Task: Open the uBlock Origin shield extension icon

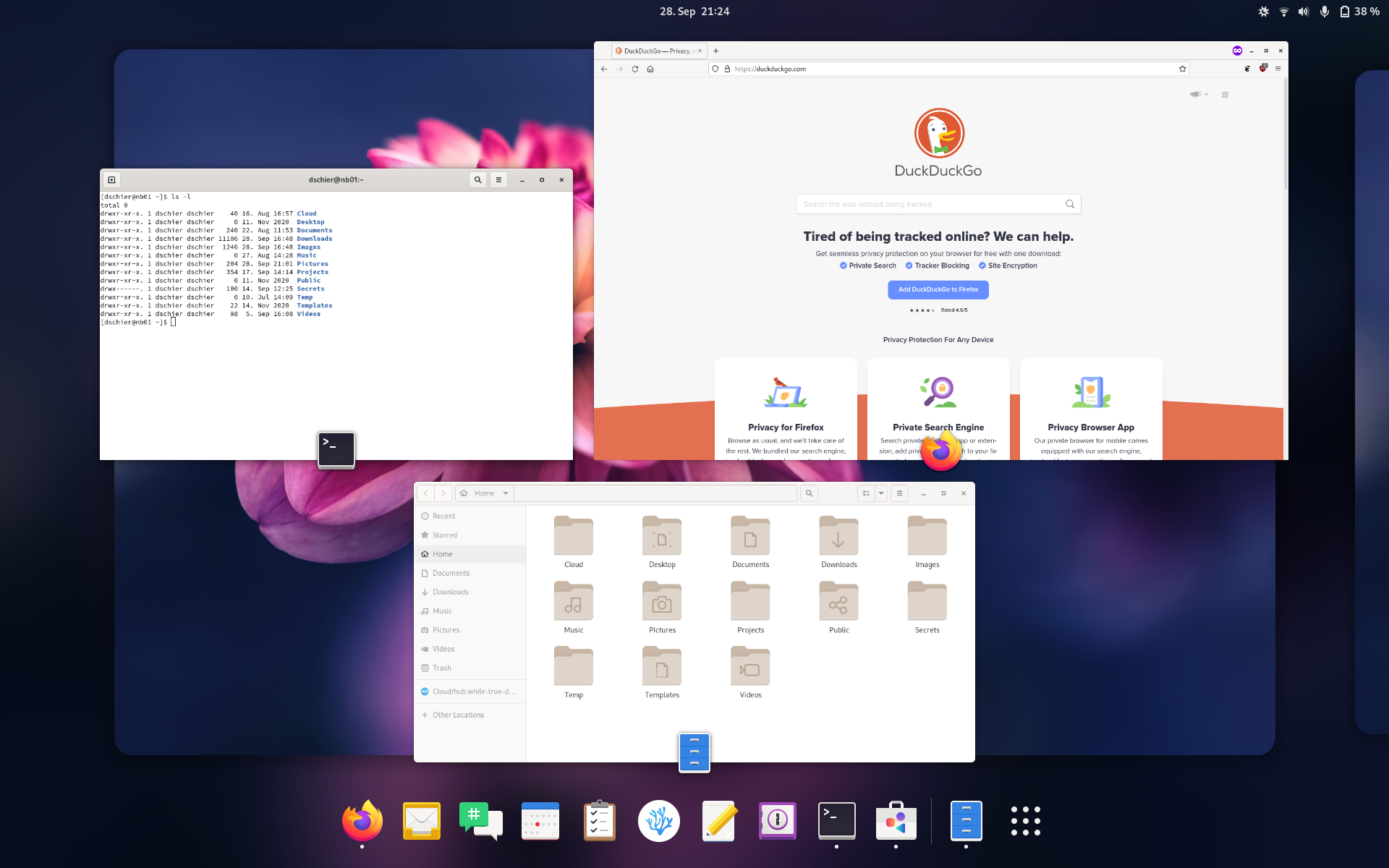Action: coord(1265,69)
